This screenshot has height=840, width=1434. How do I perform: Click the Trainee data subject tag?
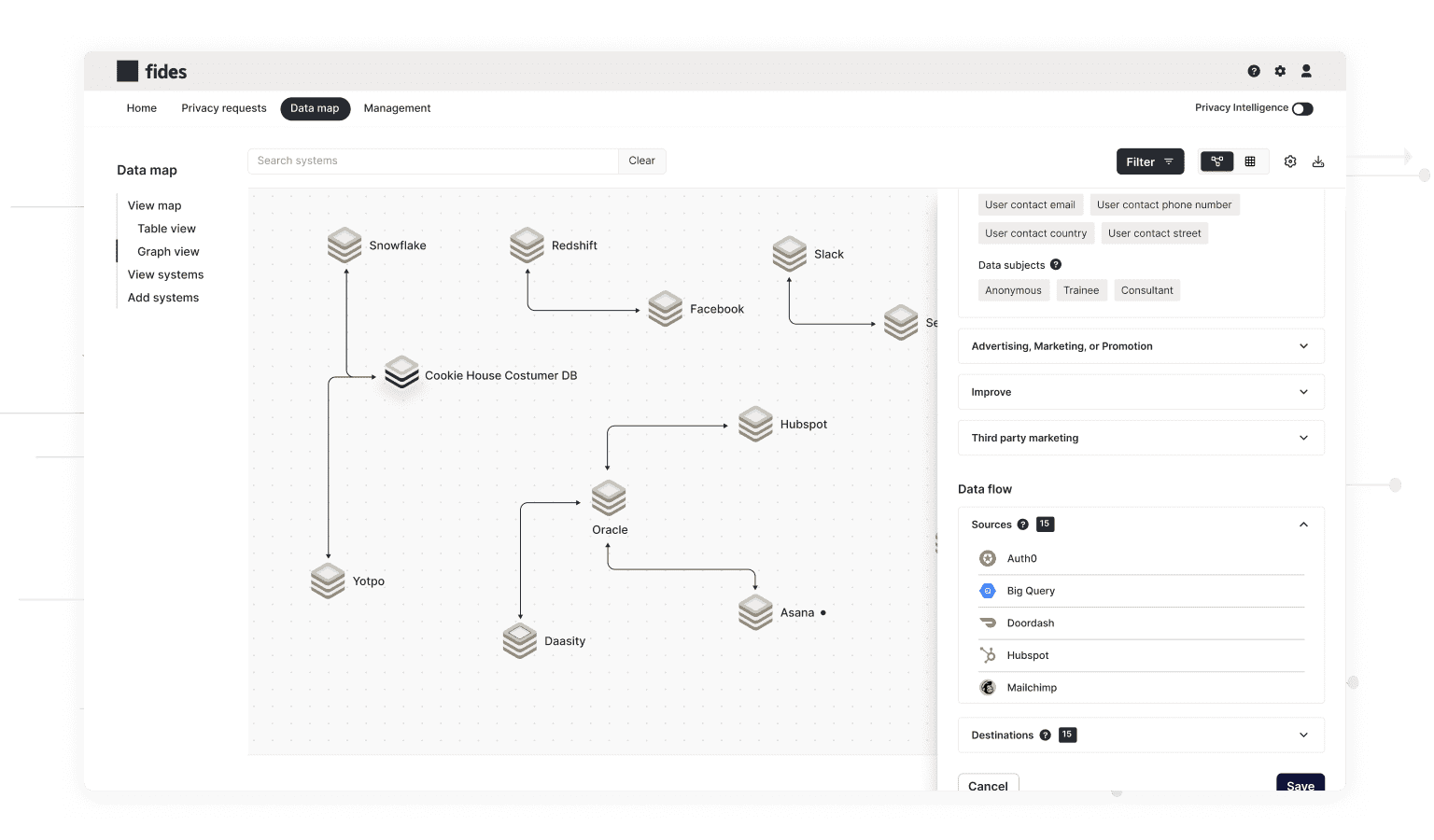coord(1081,290)
